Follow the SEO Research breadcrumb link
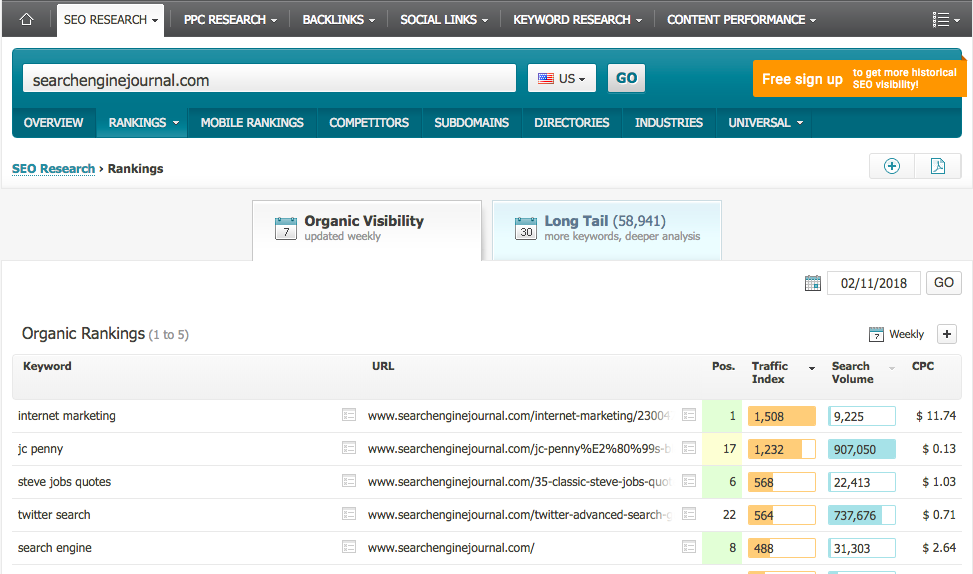The image size is (973, 574). point(53,169)
